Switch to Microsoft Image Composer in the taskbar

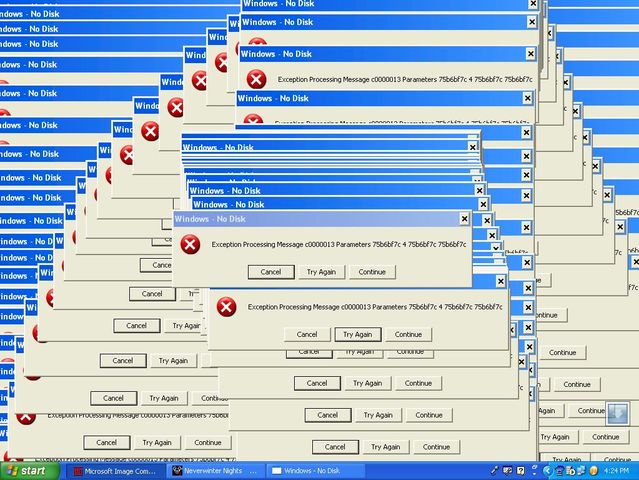tap(115, 471)
